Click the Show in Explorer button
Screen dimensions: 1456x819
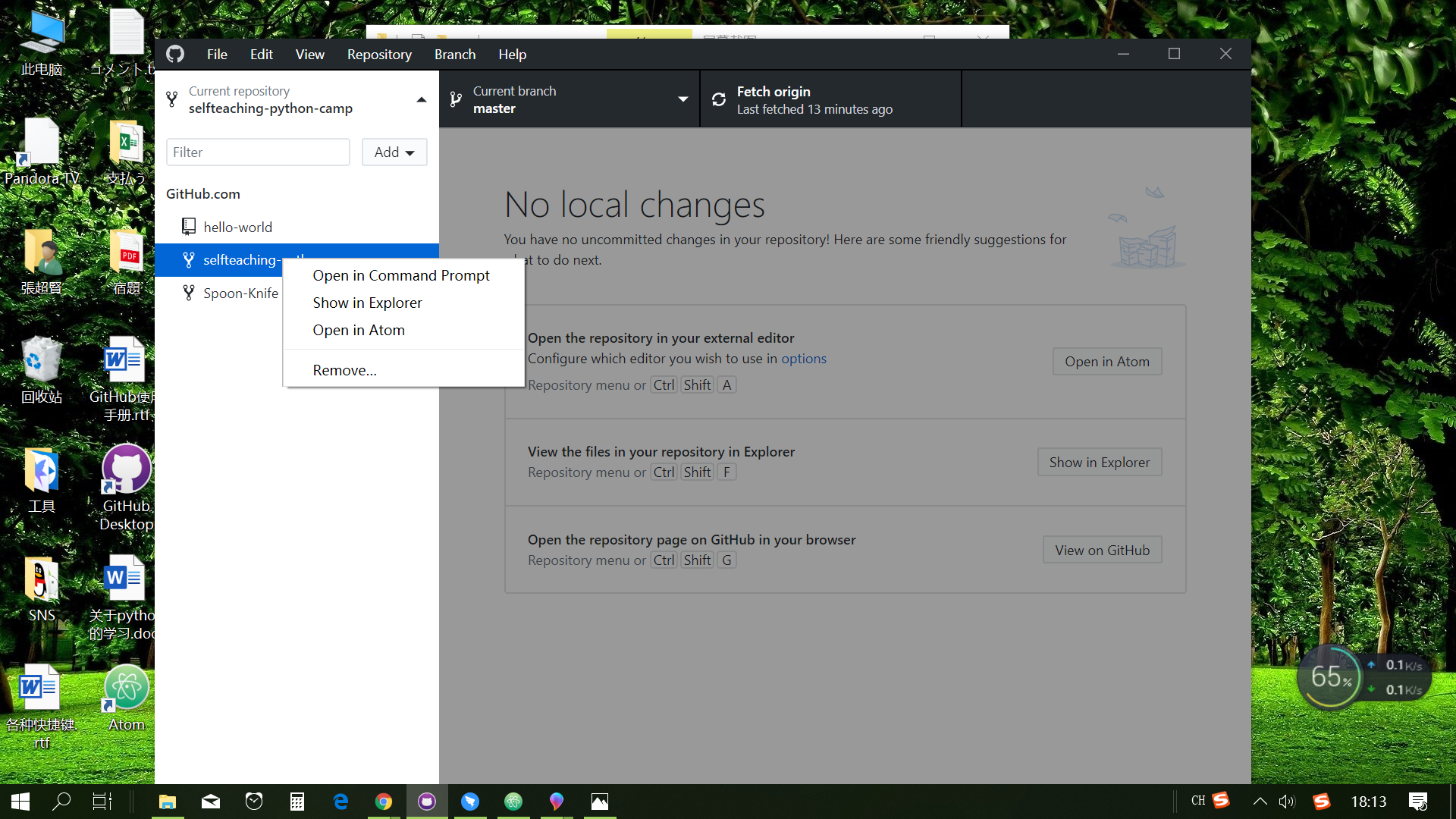click(1100, 462)
